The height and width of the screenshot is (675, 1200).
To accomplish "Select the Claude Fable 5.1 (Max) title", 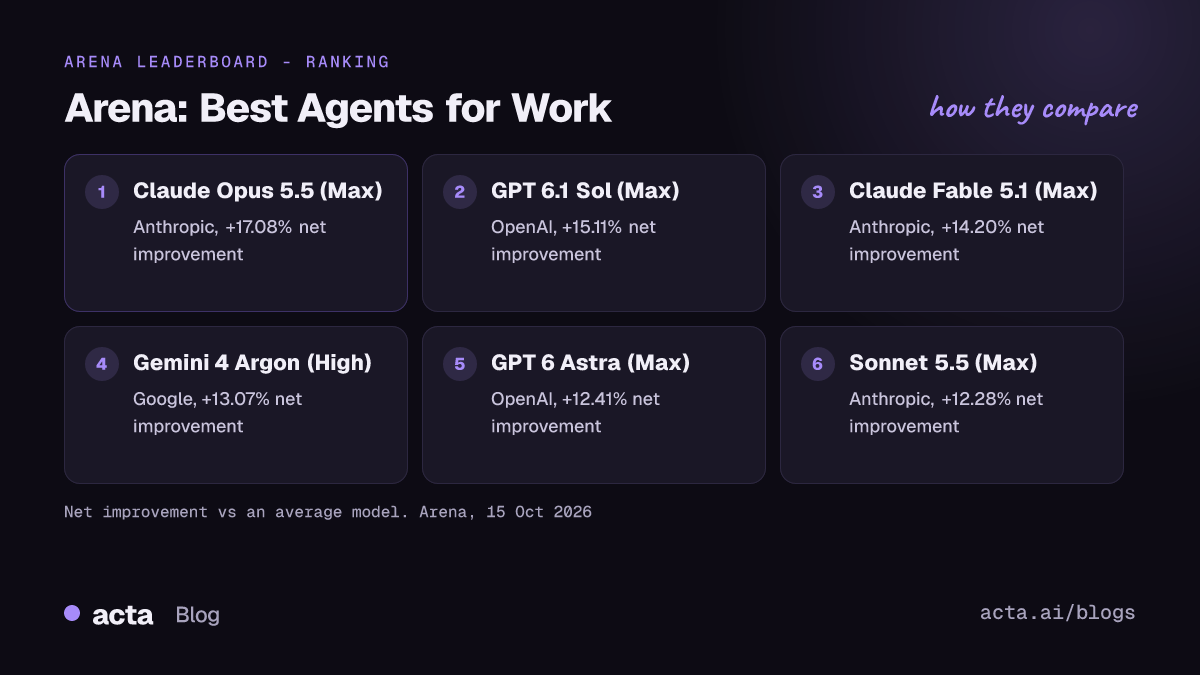I will click(x=973, y=191).
